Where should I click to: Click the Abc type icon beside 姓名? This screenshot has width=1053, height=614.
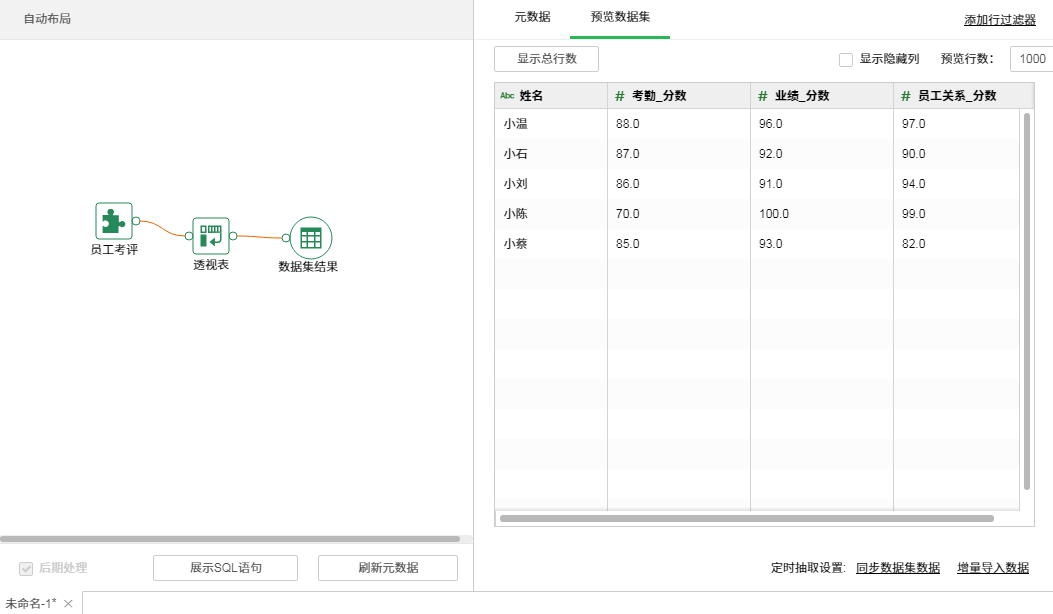coord(507,96)
